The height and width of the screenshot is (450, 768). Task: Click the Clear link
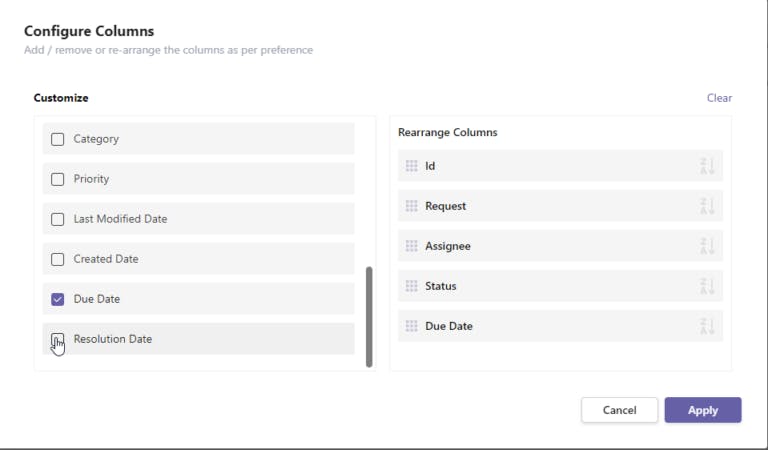coord(719,98)
